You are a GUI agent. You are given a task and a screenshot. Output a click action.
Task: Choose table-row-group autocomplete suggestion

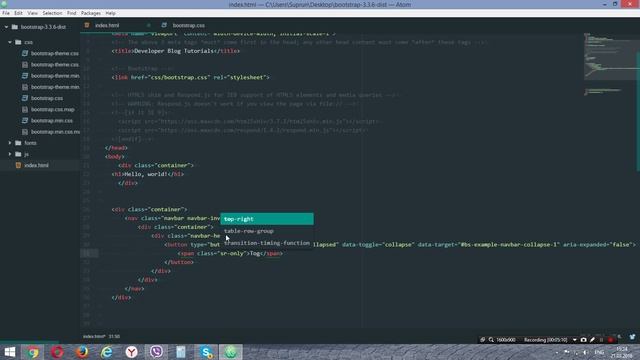(267, 231)
